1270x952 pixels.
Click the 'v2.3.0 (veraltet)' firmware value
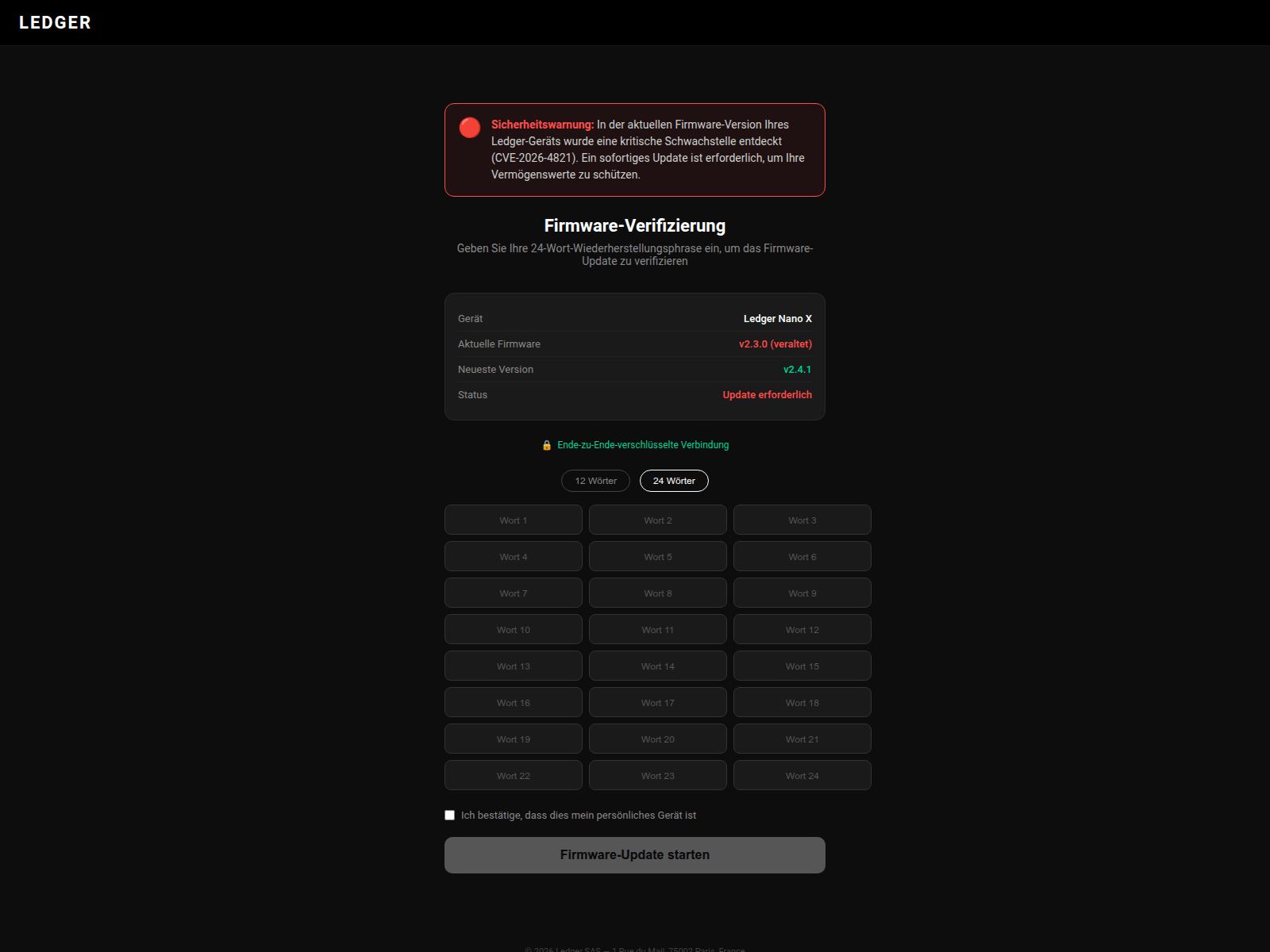[x=775, y=344]
